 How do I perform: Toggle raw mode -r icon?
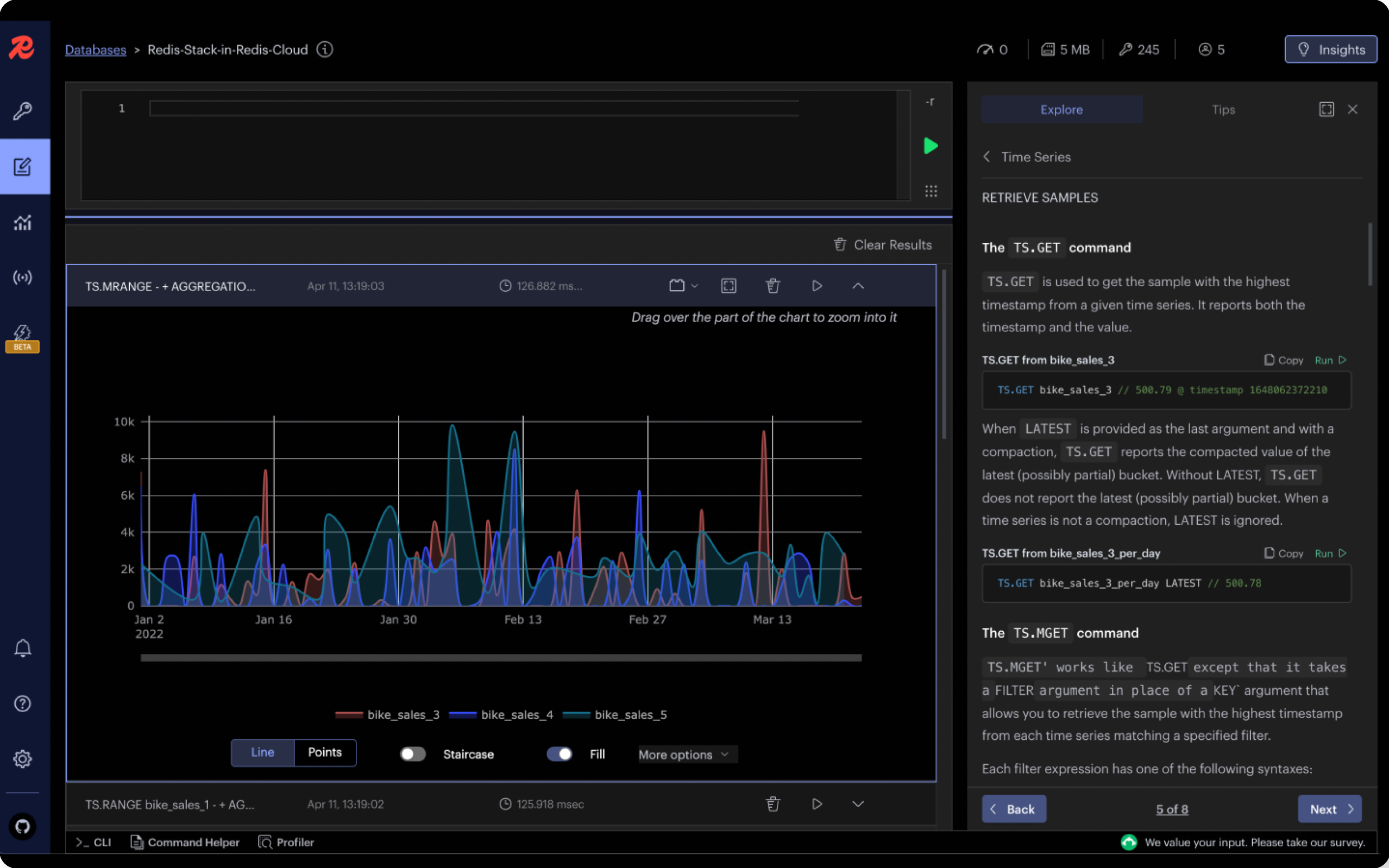coord(931,102)
